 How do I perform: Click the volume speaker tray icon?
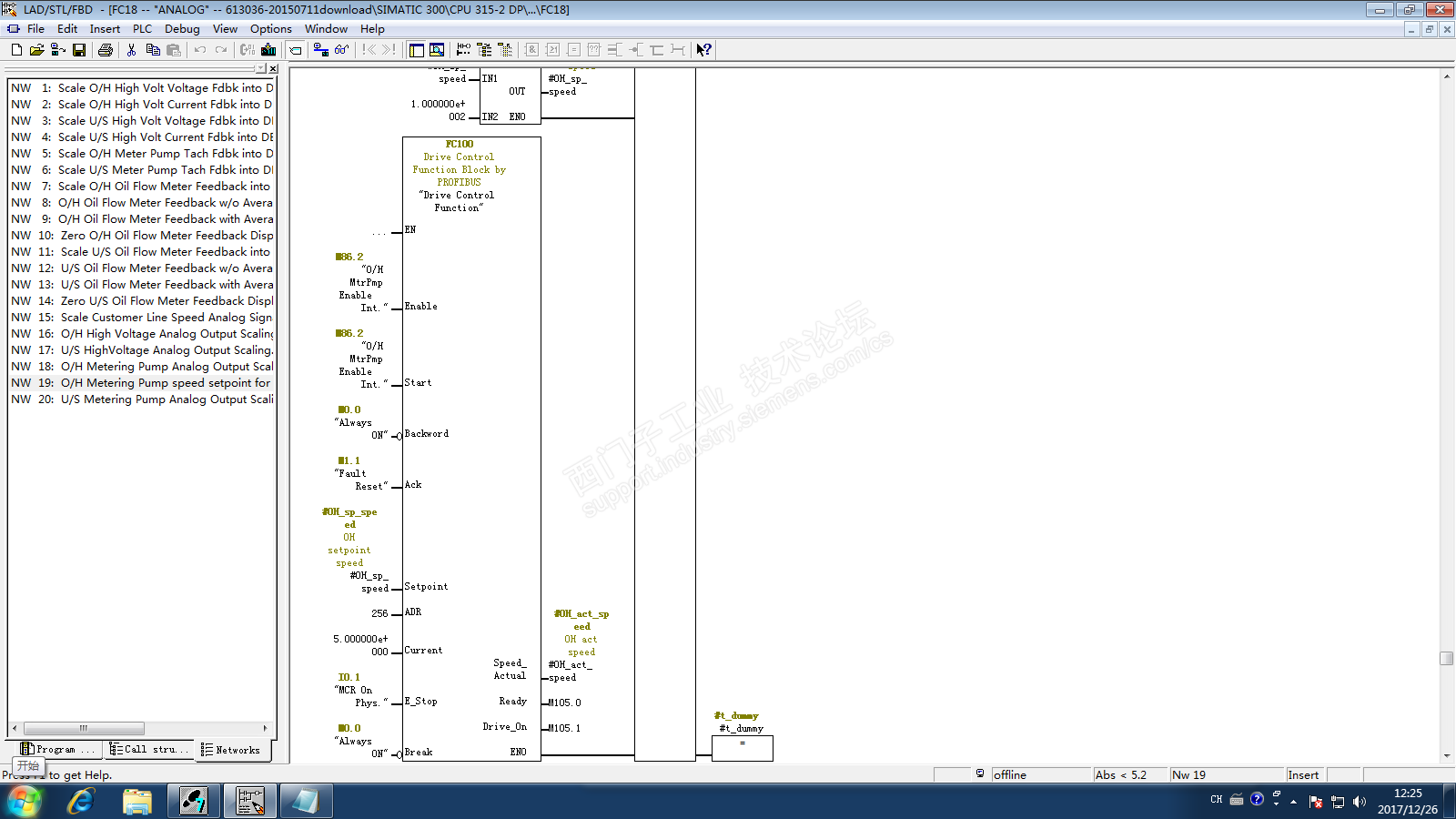click(x=1360, y=802)
